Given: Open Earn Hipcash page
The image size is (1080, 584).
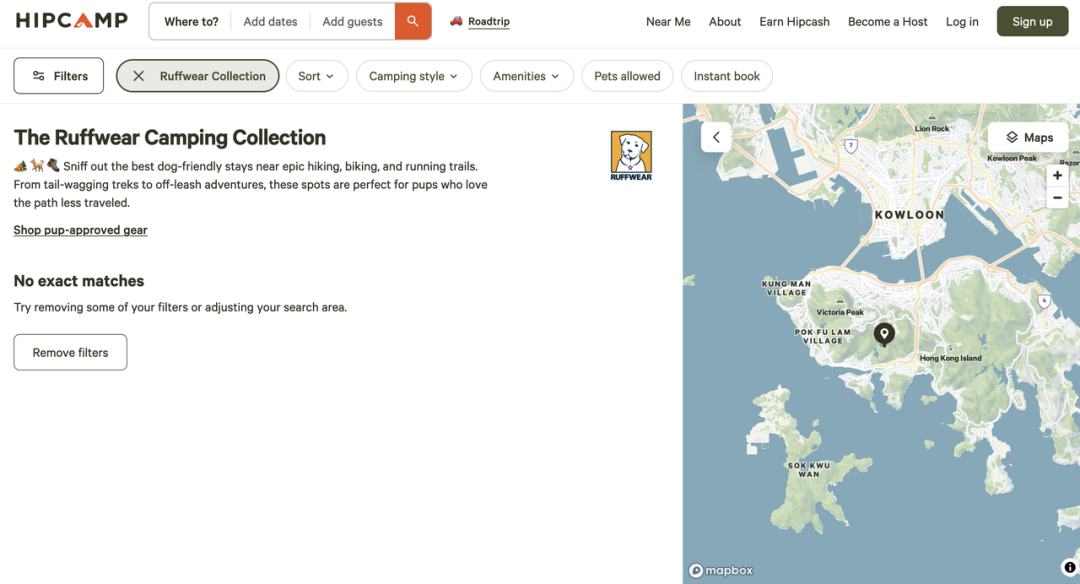Looking at the screenshot, I should [x=794, y=21].
